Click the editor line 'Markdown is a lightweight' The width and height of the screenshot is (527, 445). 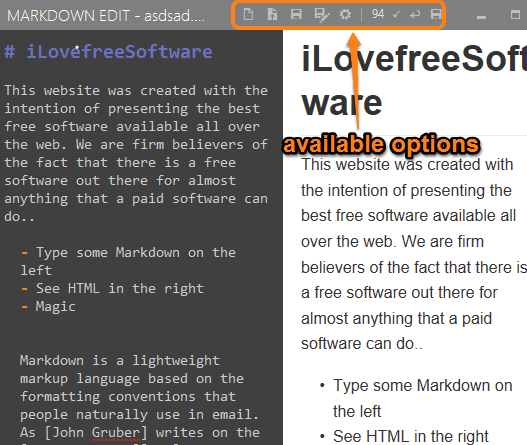tap(120, 361)
